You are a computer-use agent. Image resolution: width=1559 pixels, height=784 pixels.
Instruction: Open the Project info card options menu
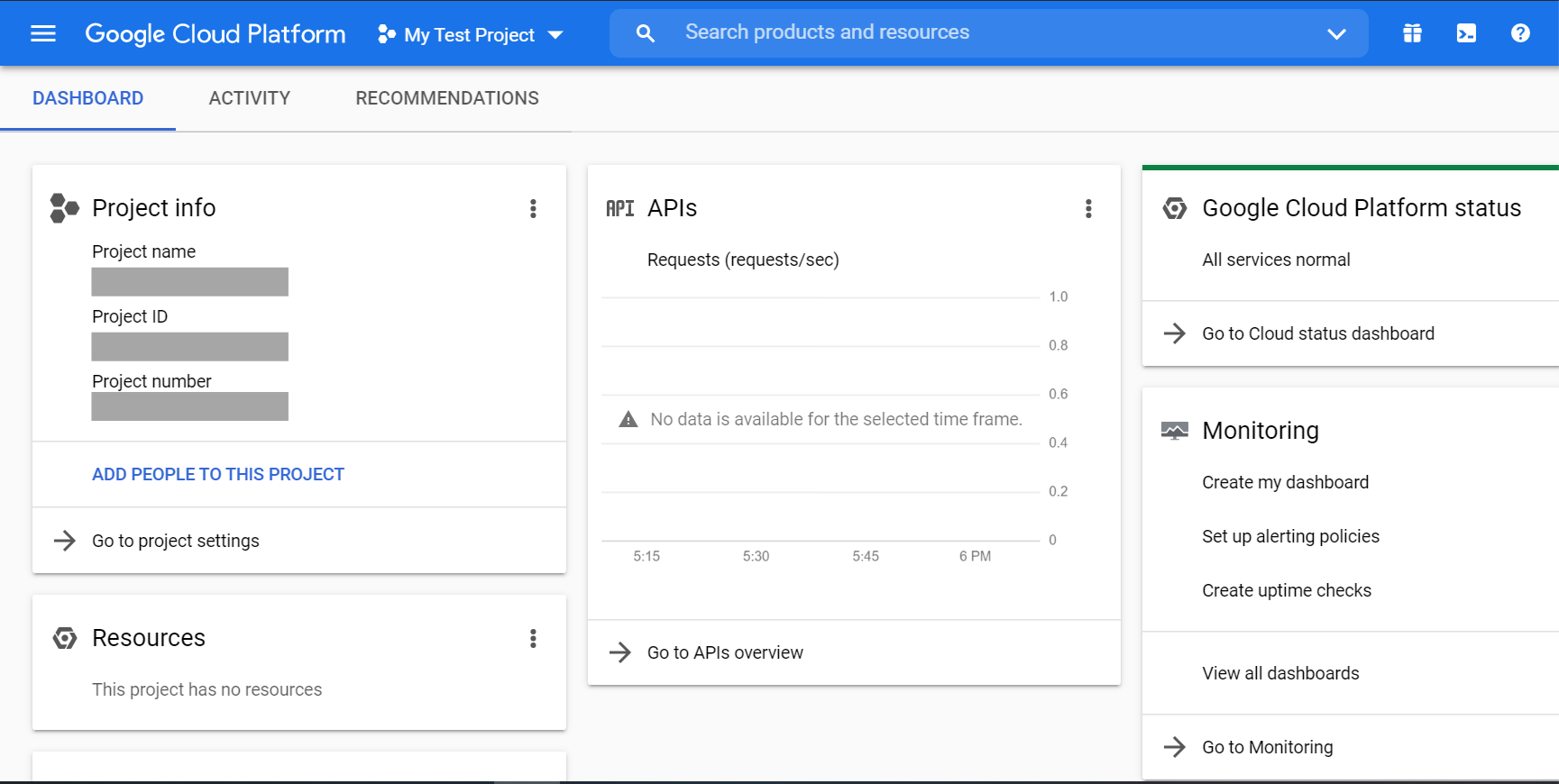(533, 209)
